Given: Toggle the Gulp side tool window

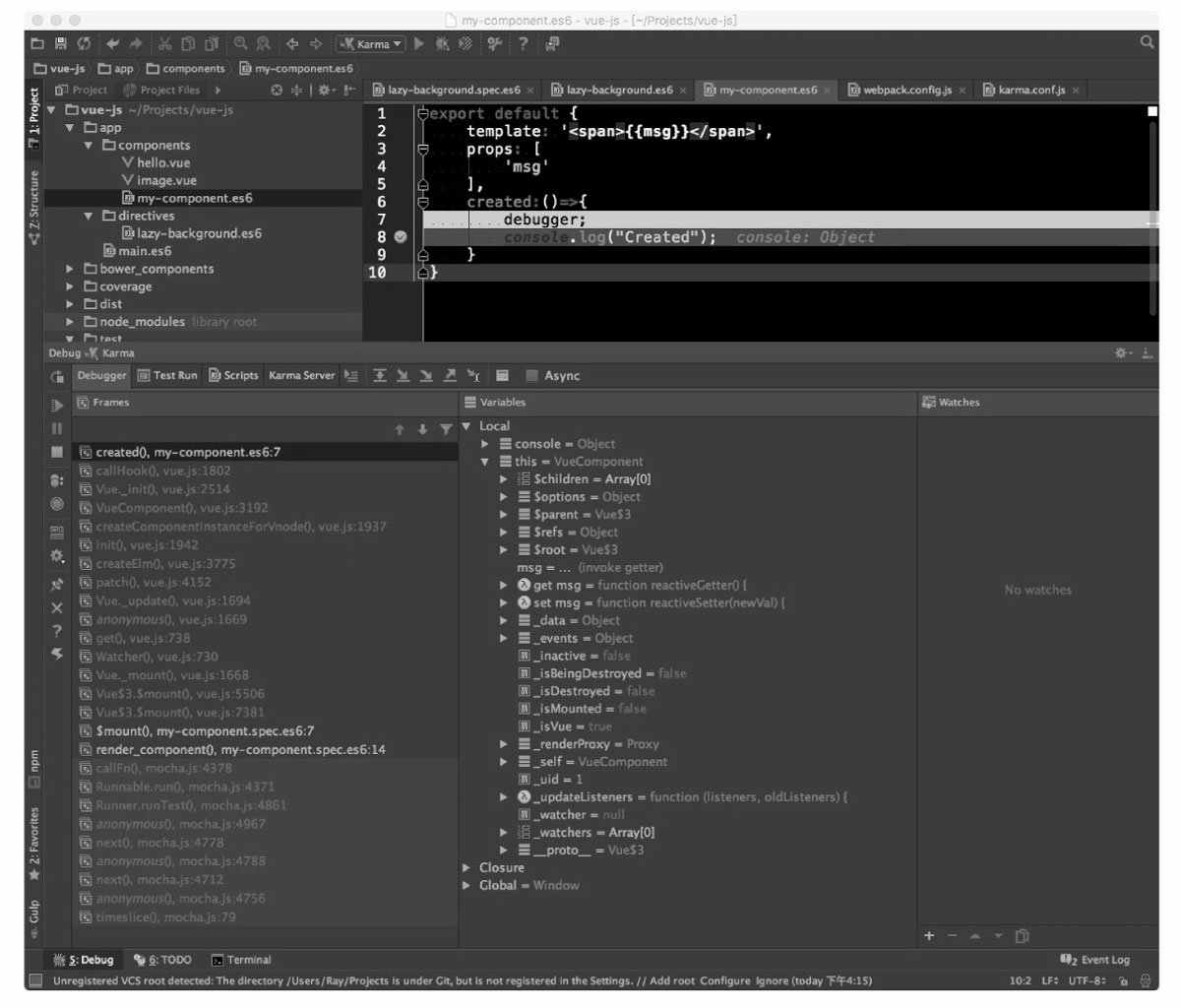Looking at the screenshot, I should [34, 919].
